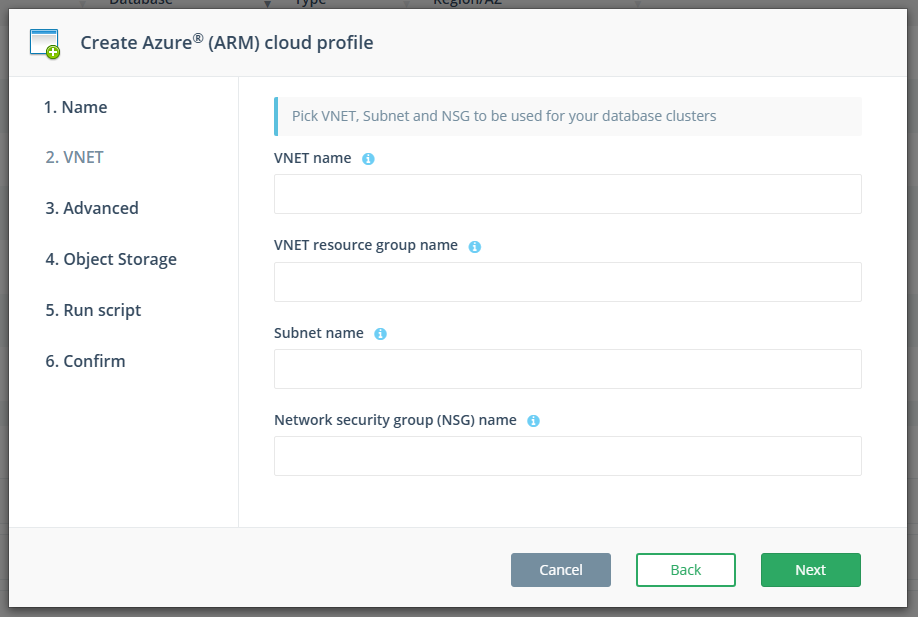918x617 pixels.
Task: Jump to step 4. Object Storage
Action: pyautogui.click(x=111, y=259)
